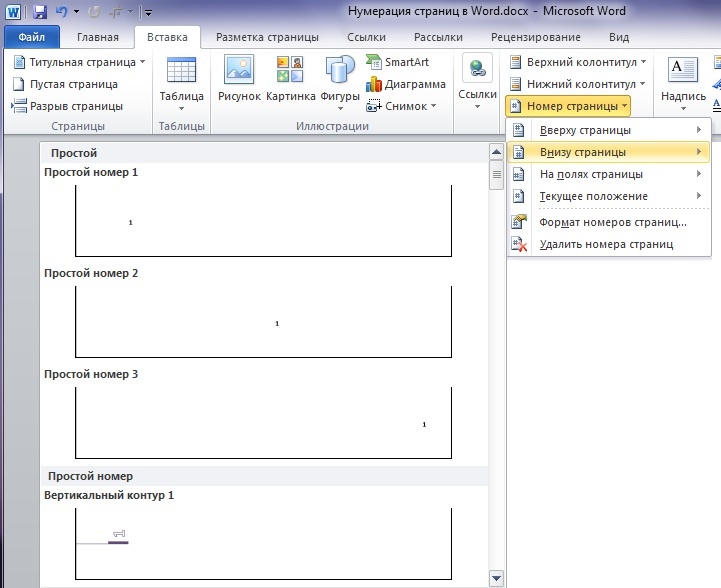Click the На полях страницы icon
Image resolution: width=721 pixels, height=588 pixels.
(519, 174)
